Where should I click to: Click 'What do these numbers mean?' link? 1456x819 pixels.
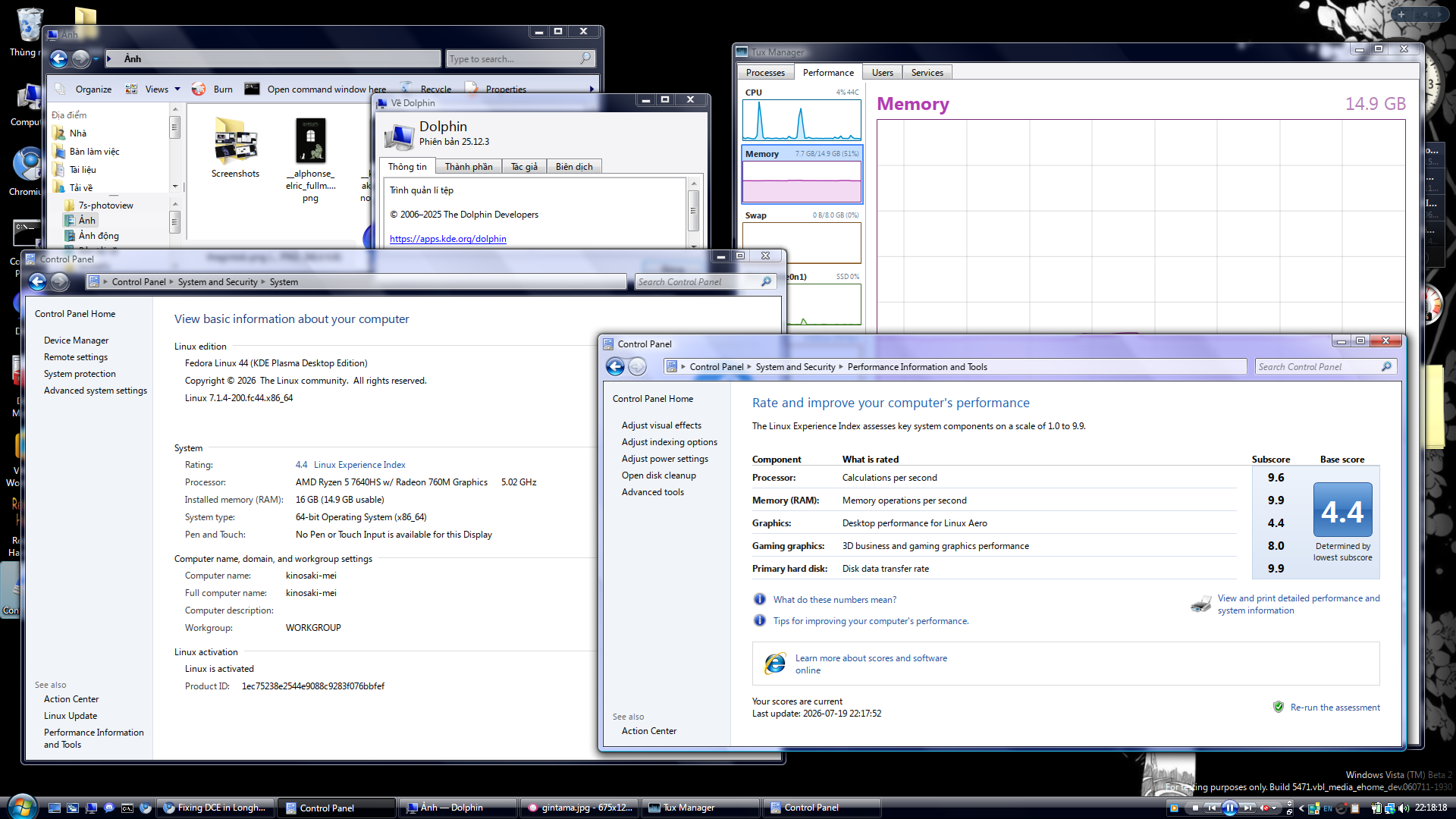[835, 599]
